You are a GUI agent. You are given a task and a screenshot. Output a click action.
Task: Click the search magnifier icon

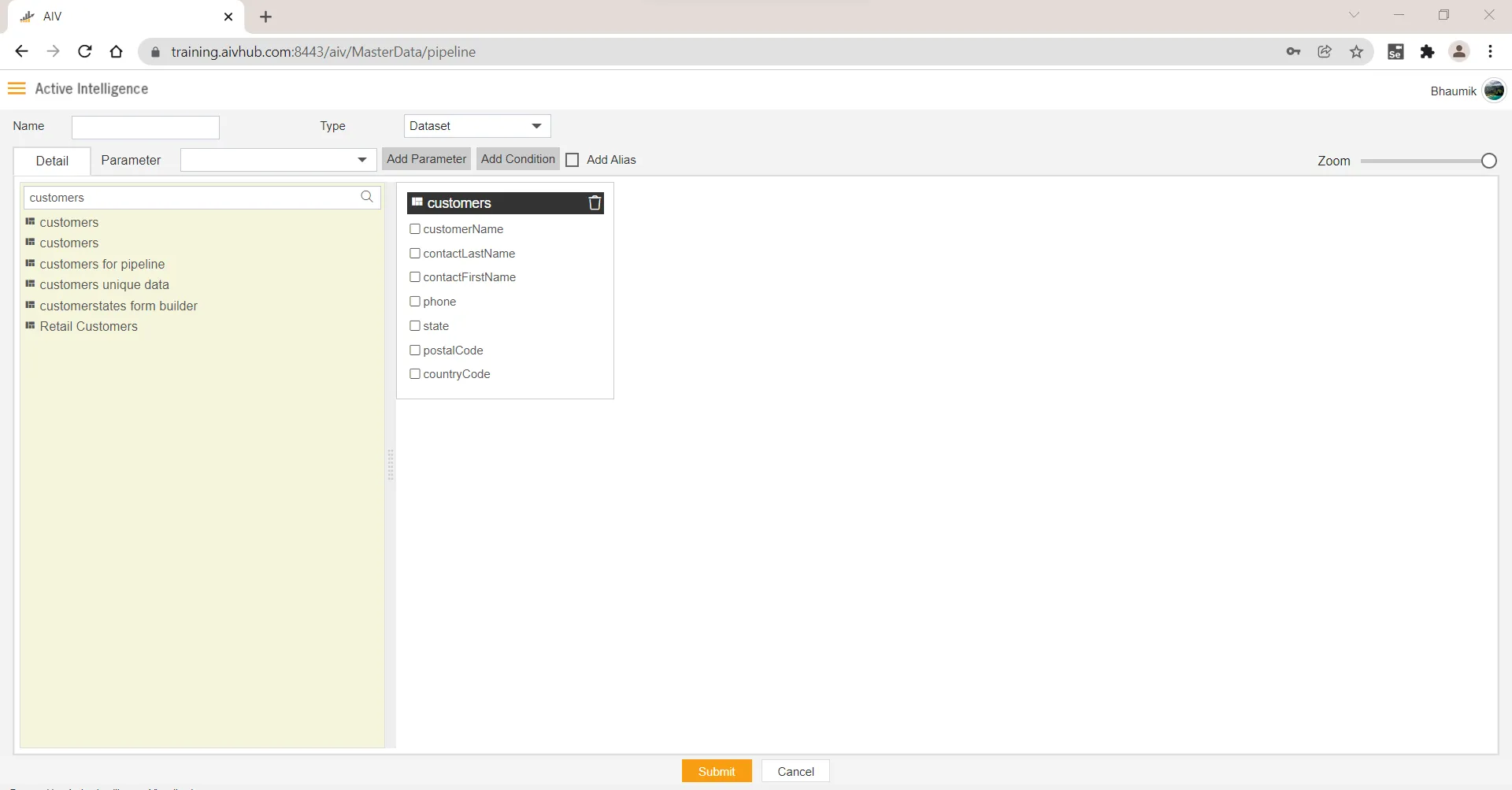click(367, 197)
